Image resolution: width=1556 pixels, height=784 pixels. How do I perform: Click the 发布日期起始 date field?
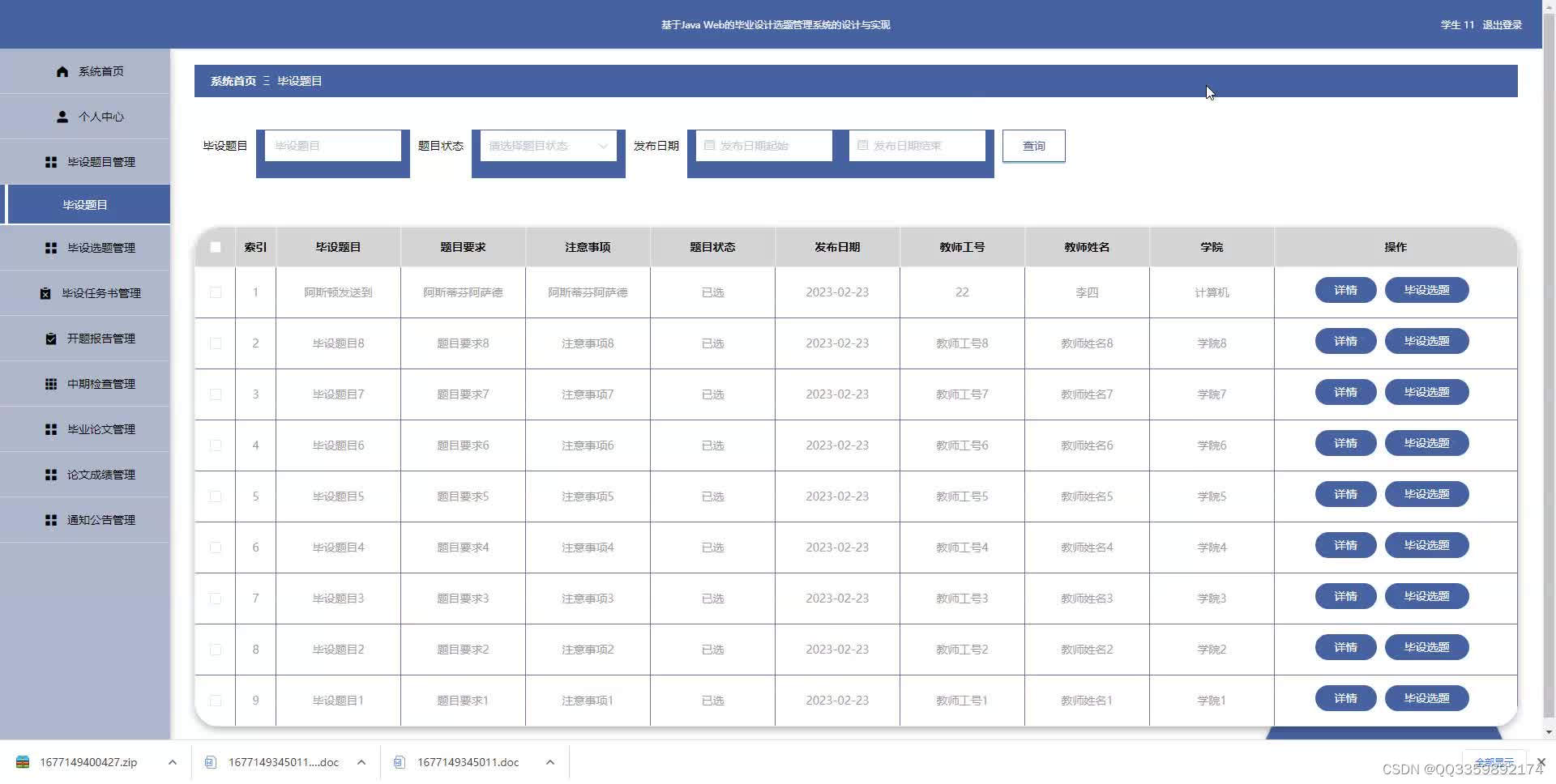[763, 146]
